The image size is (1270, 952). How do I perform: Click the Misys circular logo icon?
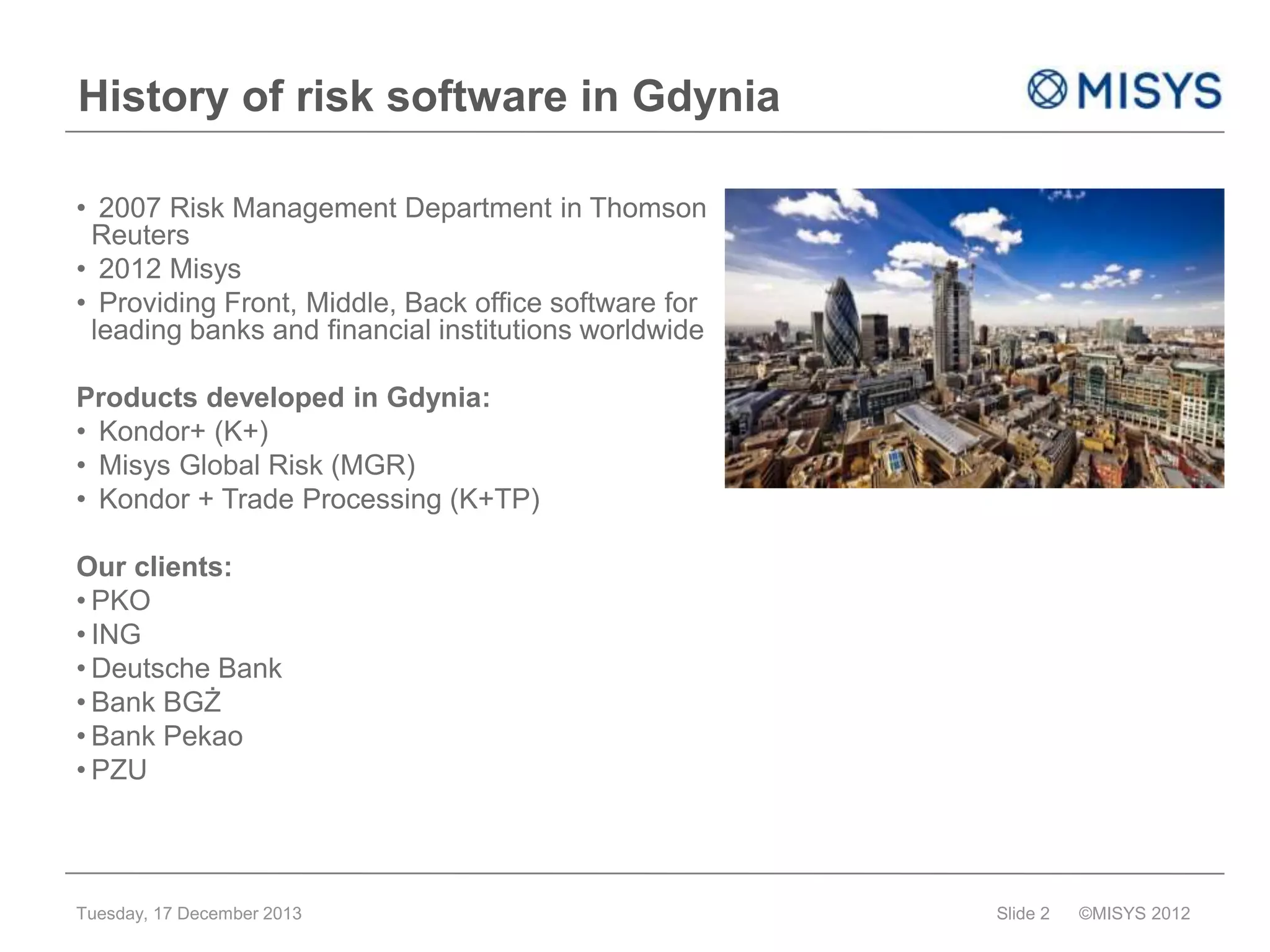pyautogui.click(x=1047, y=90)
